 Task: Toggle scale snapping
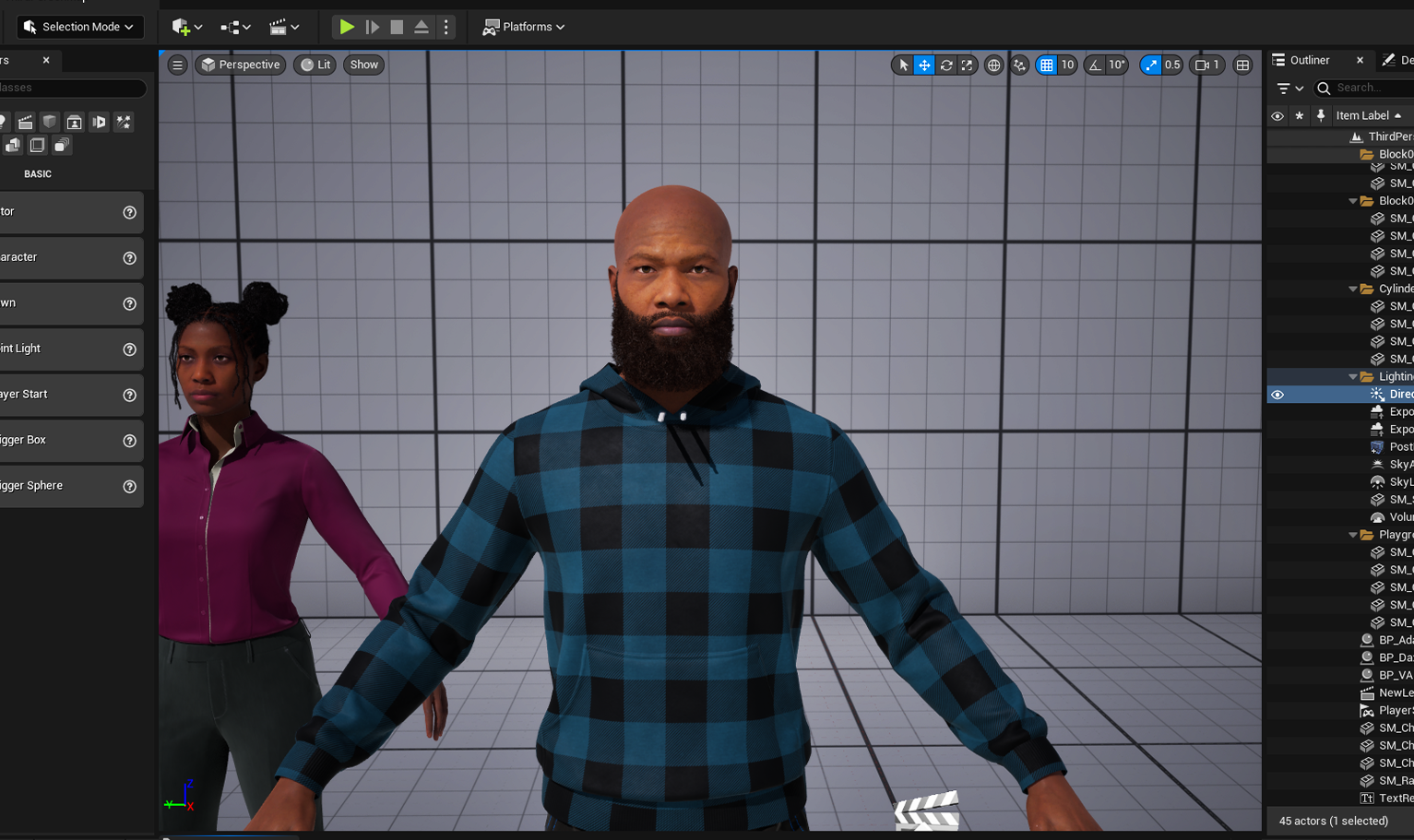[x=1150, y=65]
